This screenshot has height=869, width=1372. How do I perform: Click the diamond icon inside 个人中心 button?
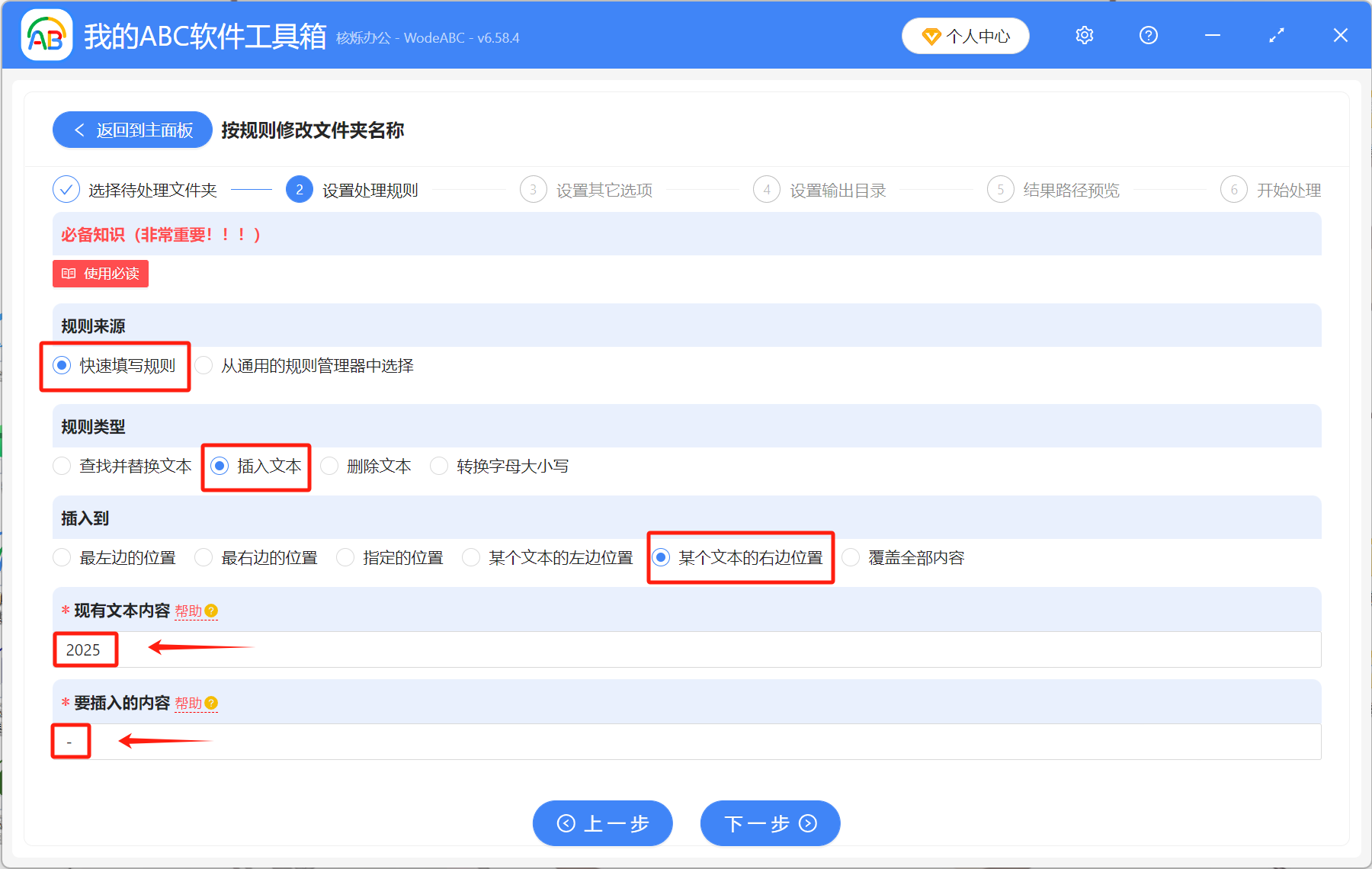point(931,36)
